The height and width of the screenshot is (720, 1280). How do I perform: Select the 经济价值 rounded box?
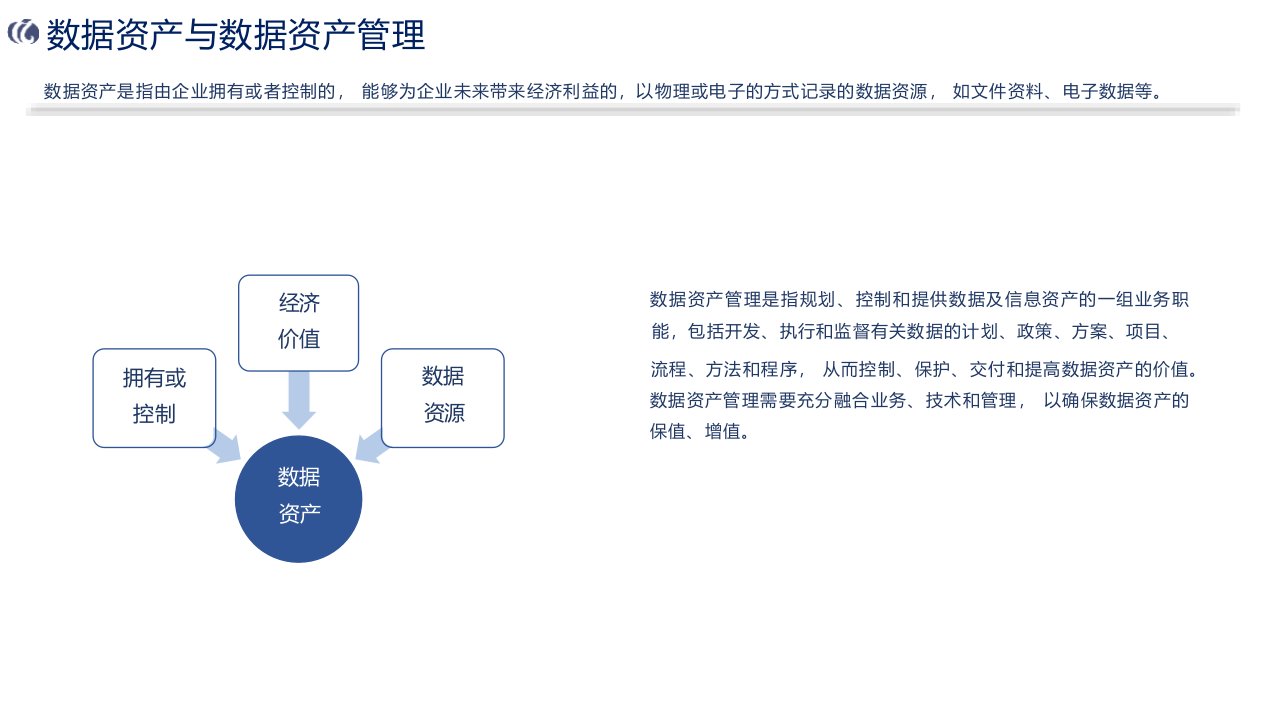298,323
